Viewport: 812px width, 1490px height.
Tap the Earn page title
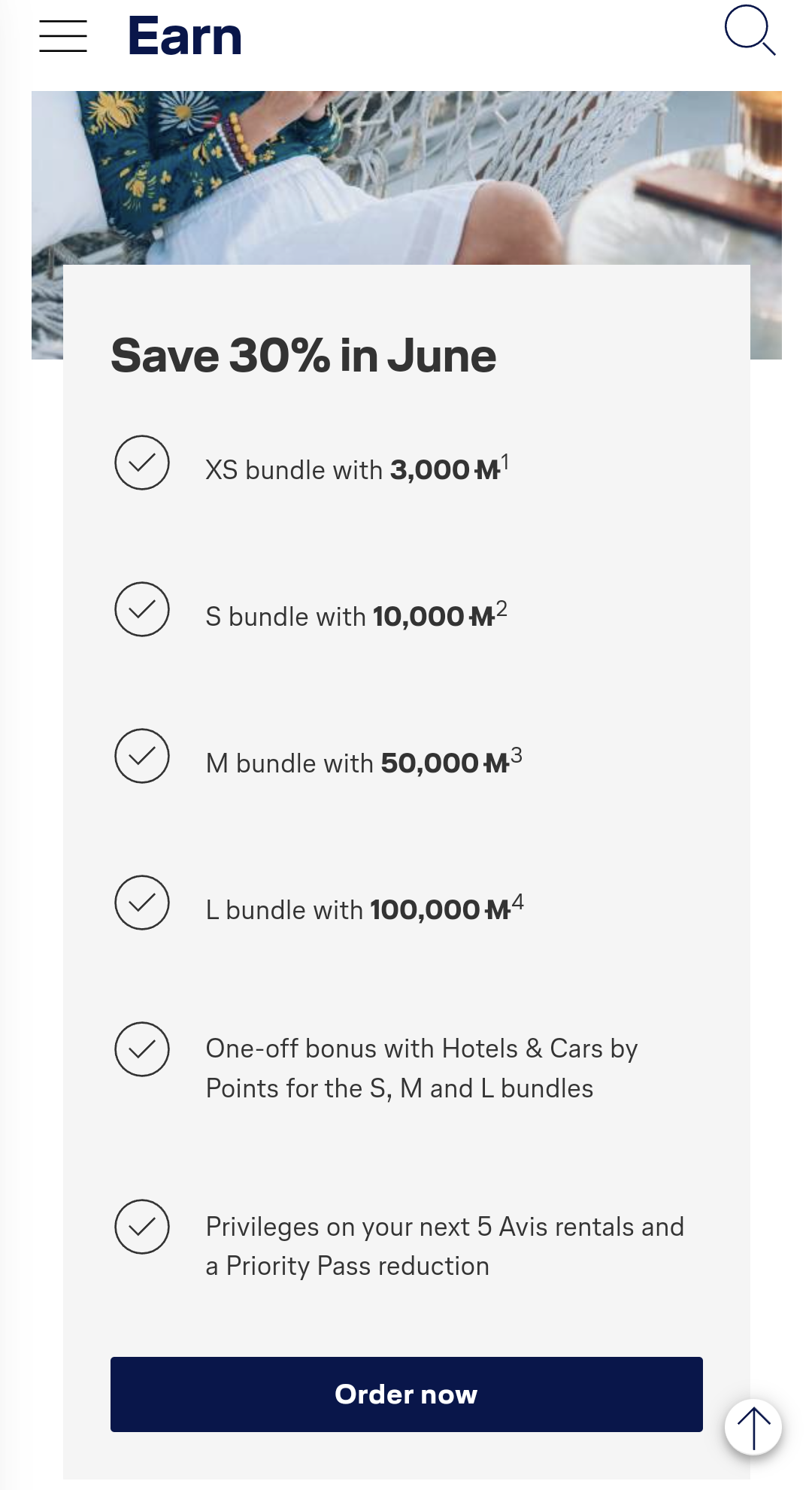pyautogui.click(x=185, y=36)
